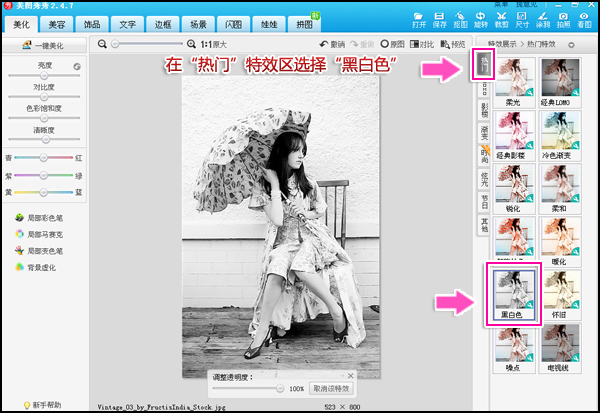Open the 边框 tab
The image size is (600, 413).
[162, 22]
